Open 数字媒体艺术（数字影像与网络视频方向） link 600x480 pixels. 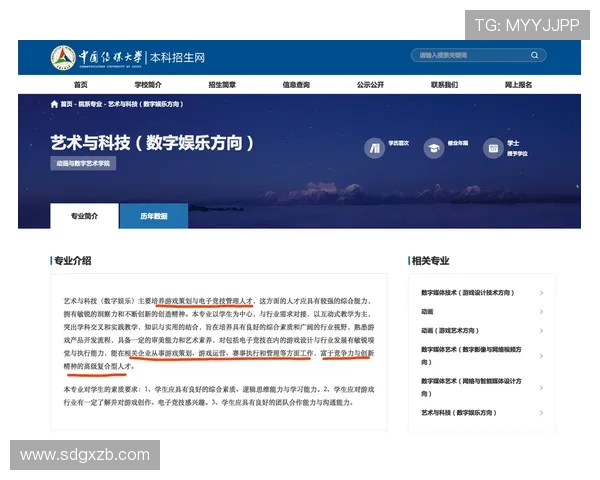(x=471, y=356)
